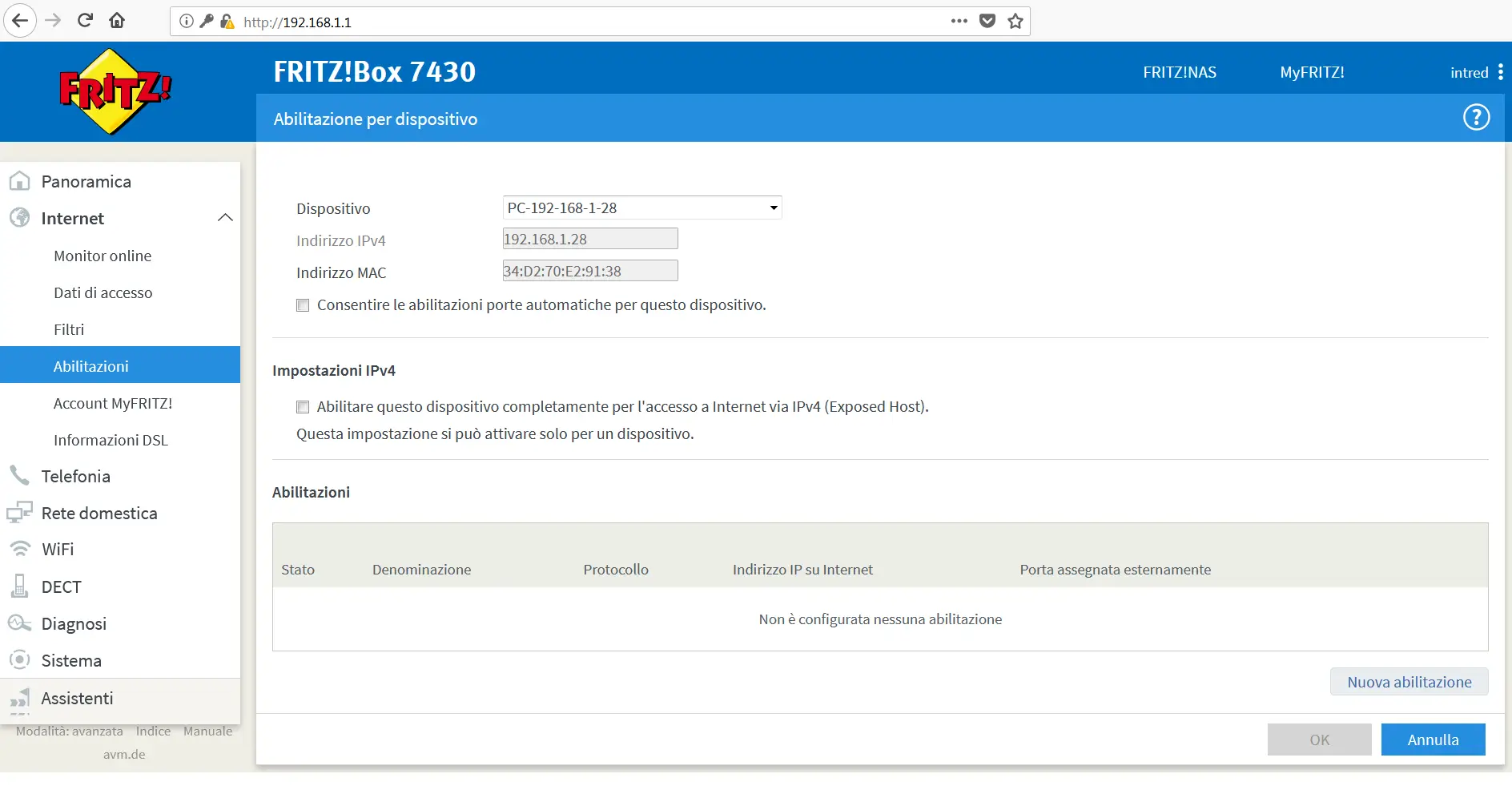Enable automatic port sharing checkbox

click(303, 305)
